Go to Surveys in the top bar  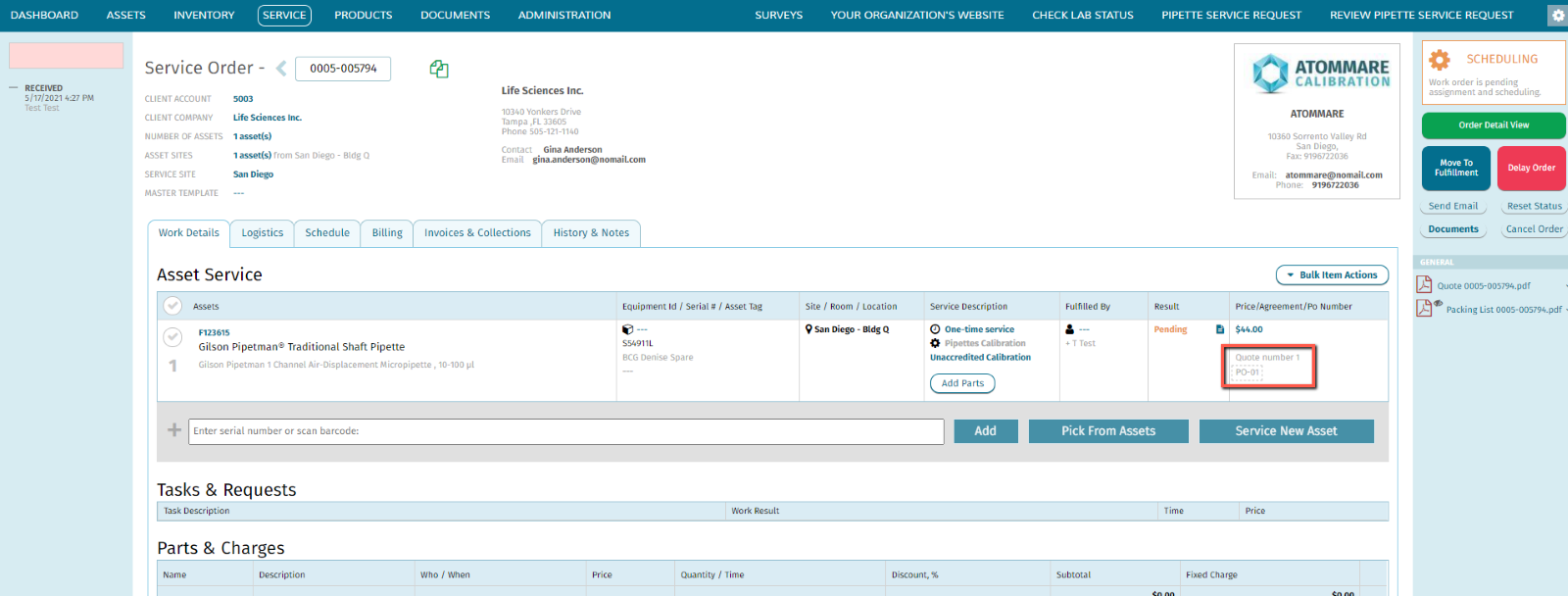click(x=779, y=15)
